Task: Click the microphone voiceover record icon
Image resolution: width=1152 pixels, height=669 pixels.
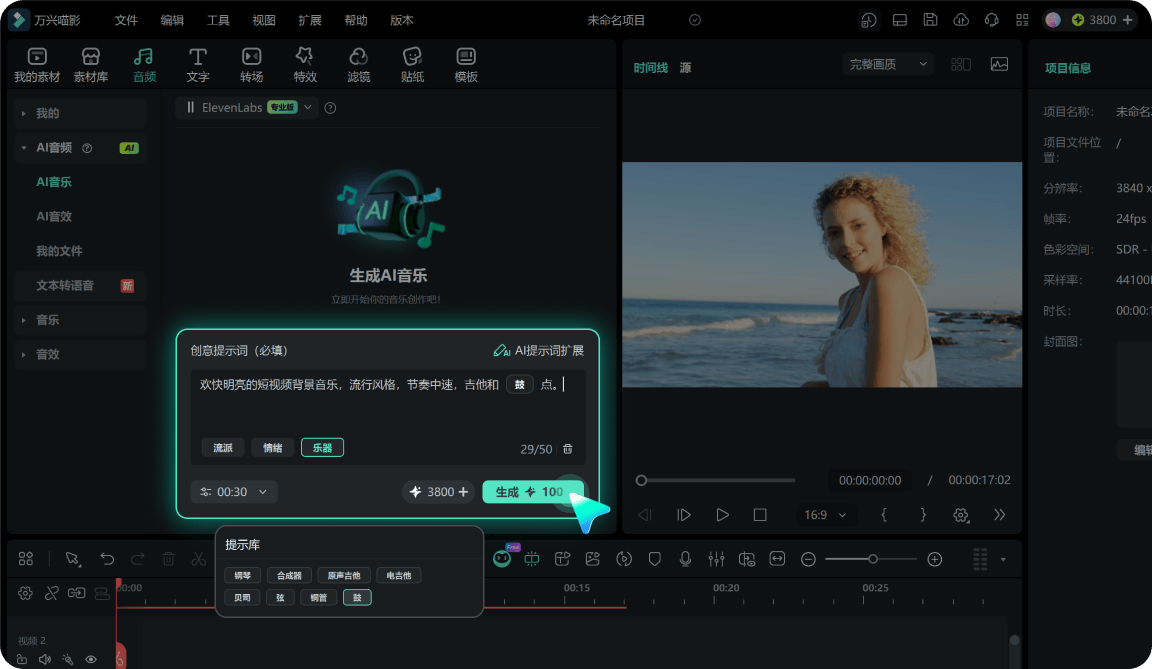Action: click(685, 559)
